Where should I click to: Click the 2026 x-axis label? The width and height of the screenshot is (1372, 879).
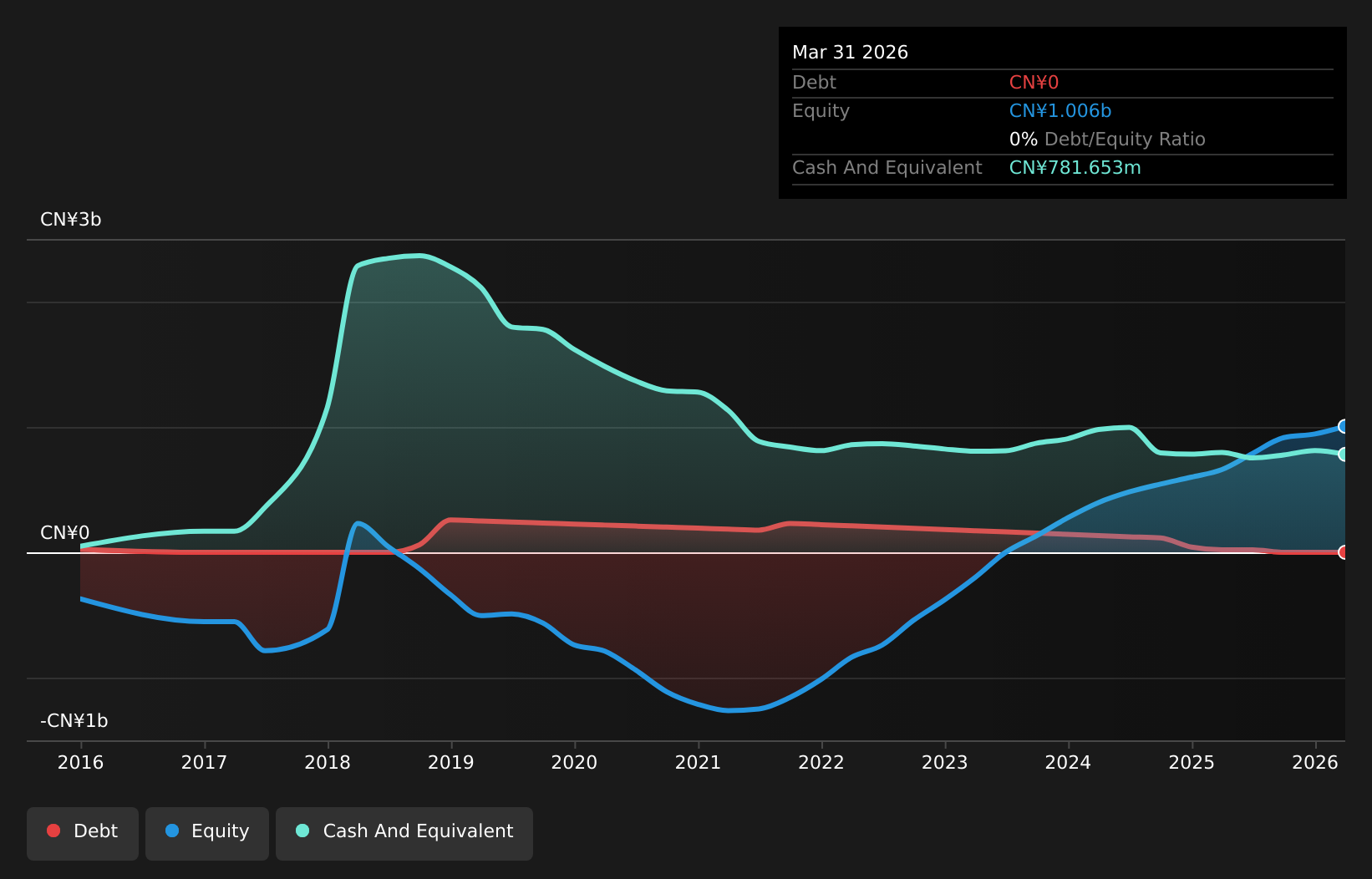[x=1315, y=763]
